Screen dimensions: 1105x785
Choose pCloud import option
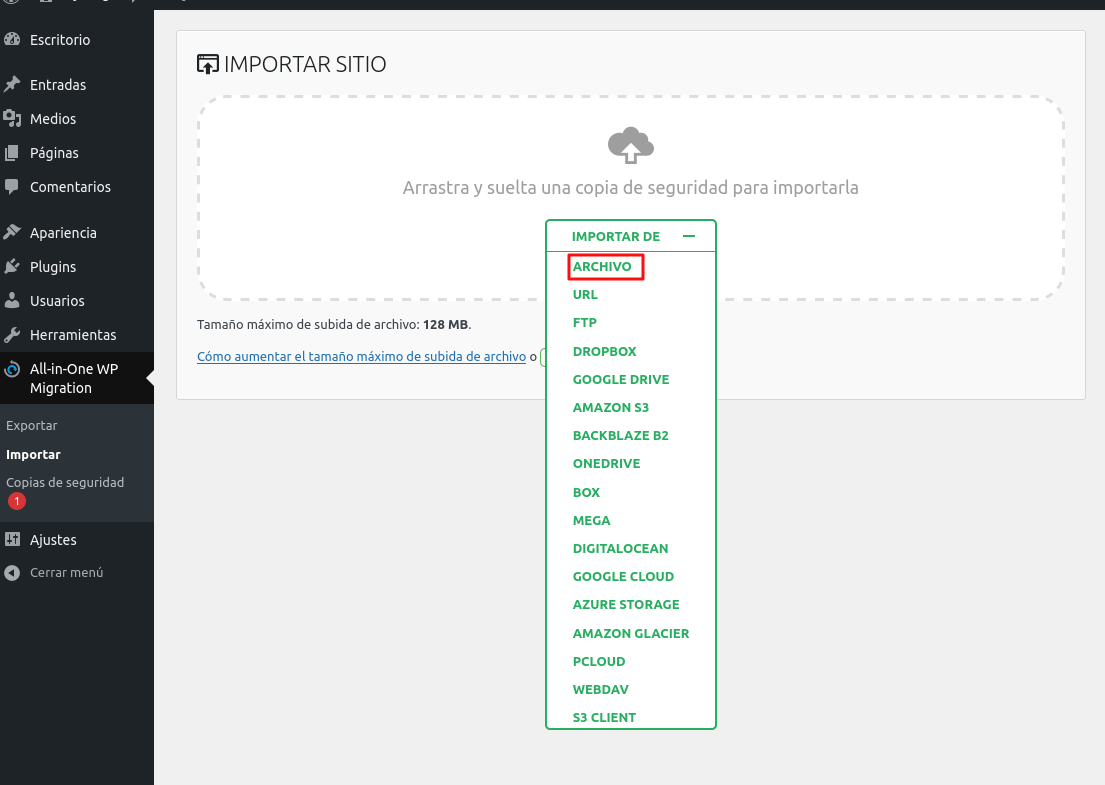click(599, 661)
